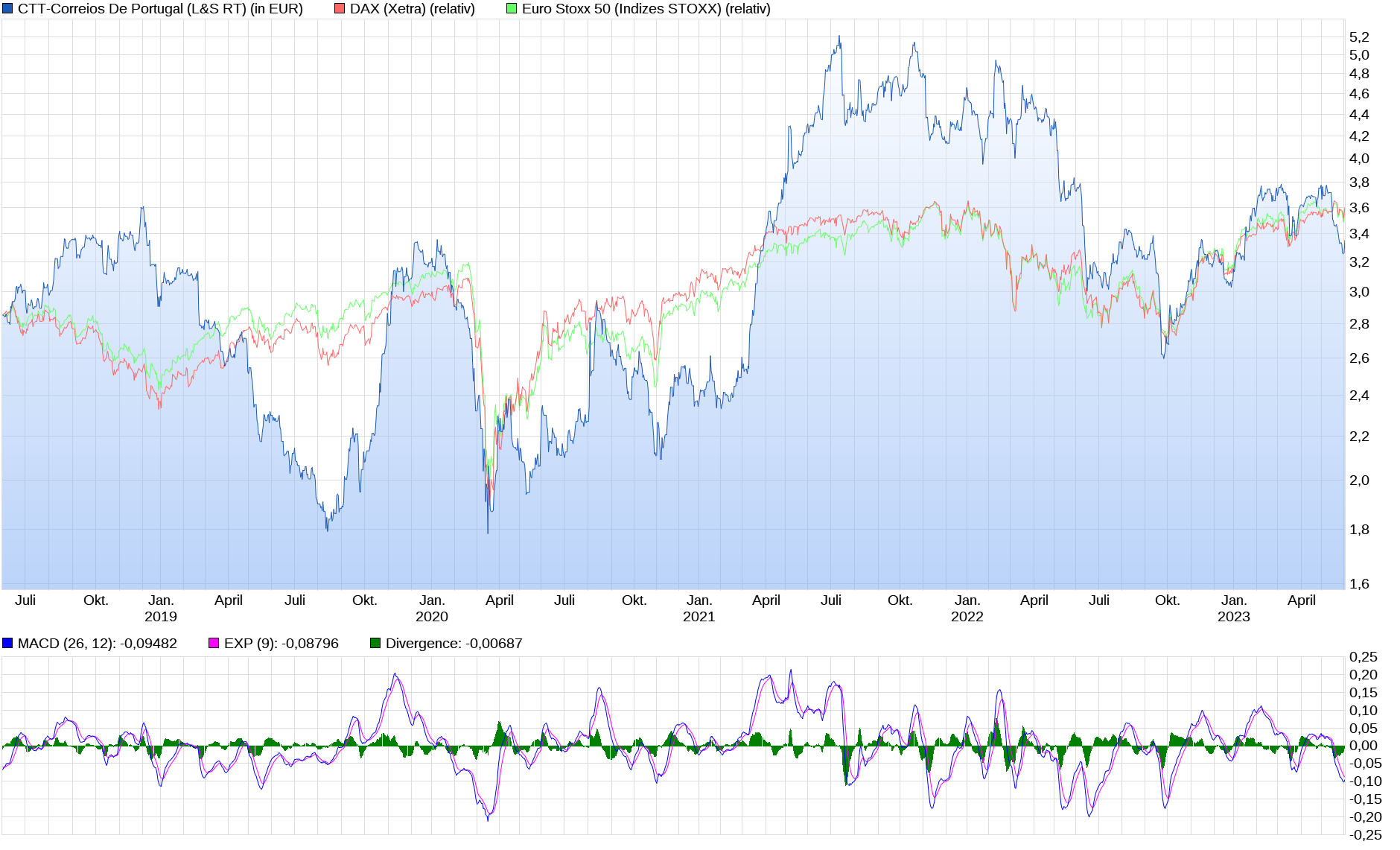Select the DAX (Xetra) legend label
The height and width of the screenshot is (850, 1400).
point(412,9)
